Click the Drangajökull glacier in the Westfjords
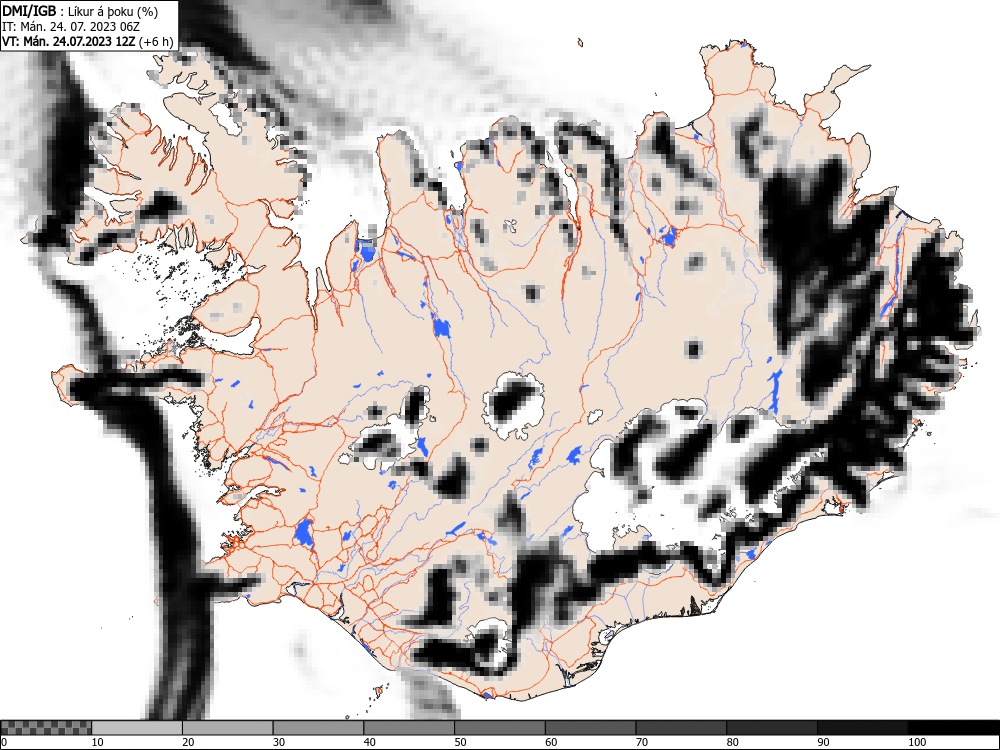The image size is (1000, 750). click(225, 117)
